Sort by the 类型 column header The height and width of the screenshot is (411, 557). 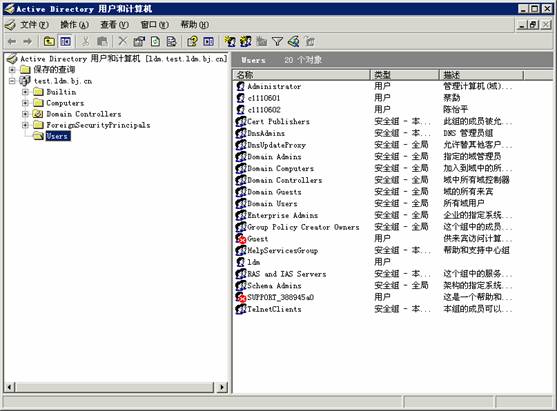[x=405, y=75]
